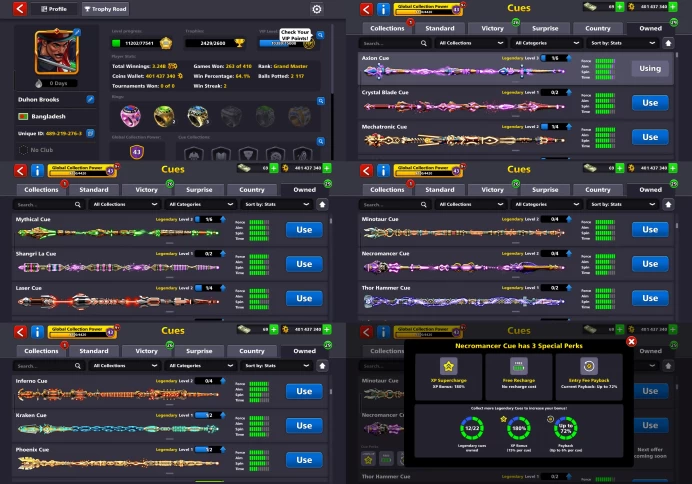Open All Collections dropdown above the Axion Cue list
The height and width of the screenshot is (484, 692).
(471, 43)
